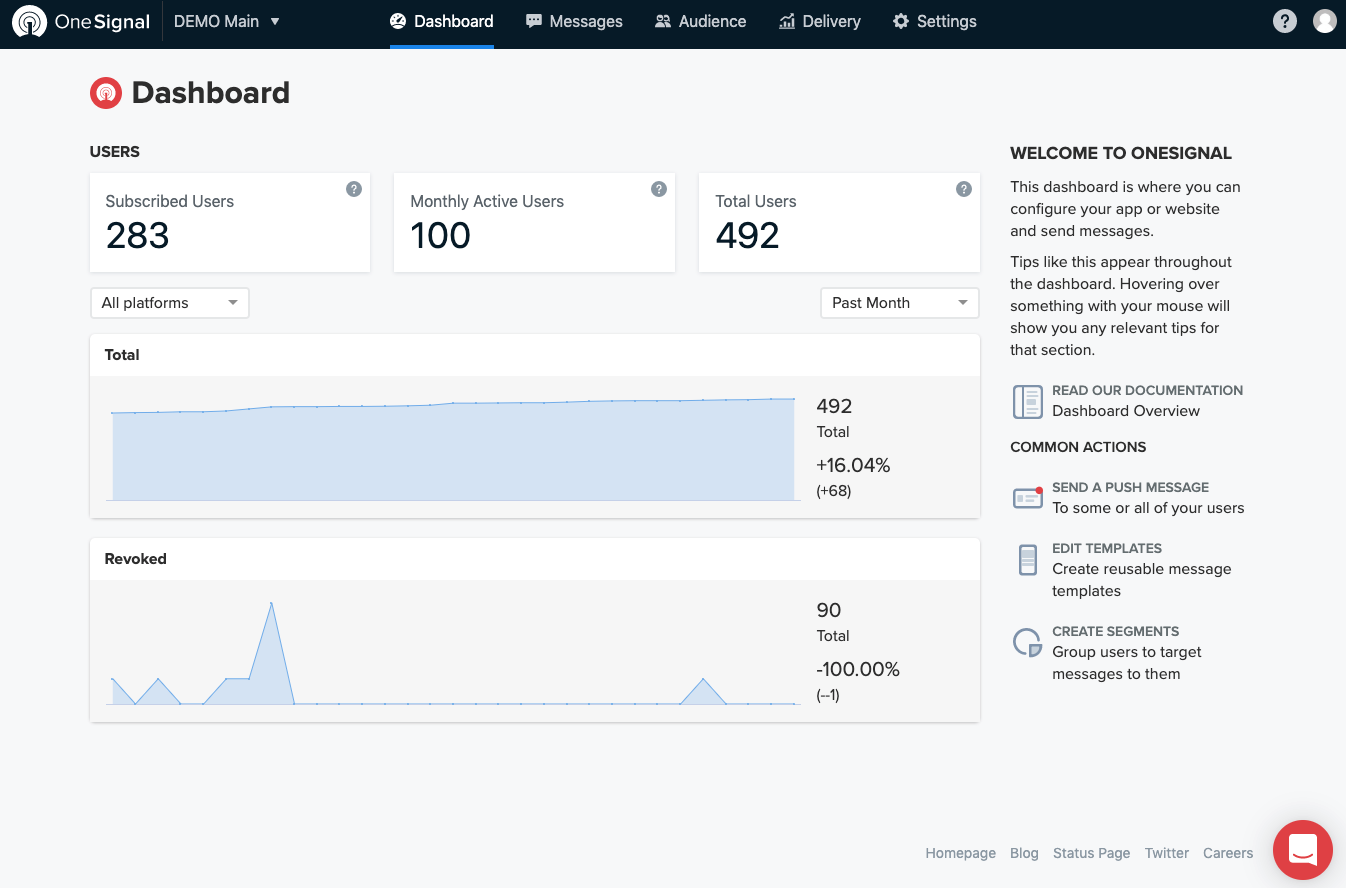Viewport: 1346px width, 888px height.
Task: Click the Create Segments link
Action: 1115,631
